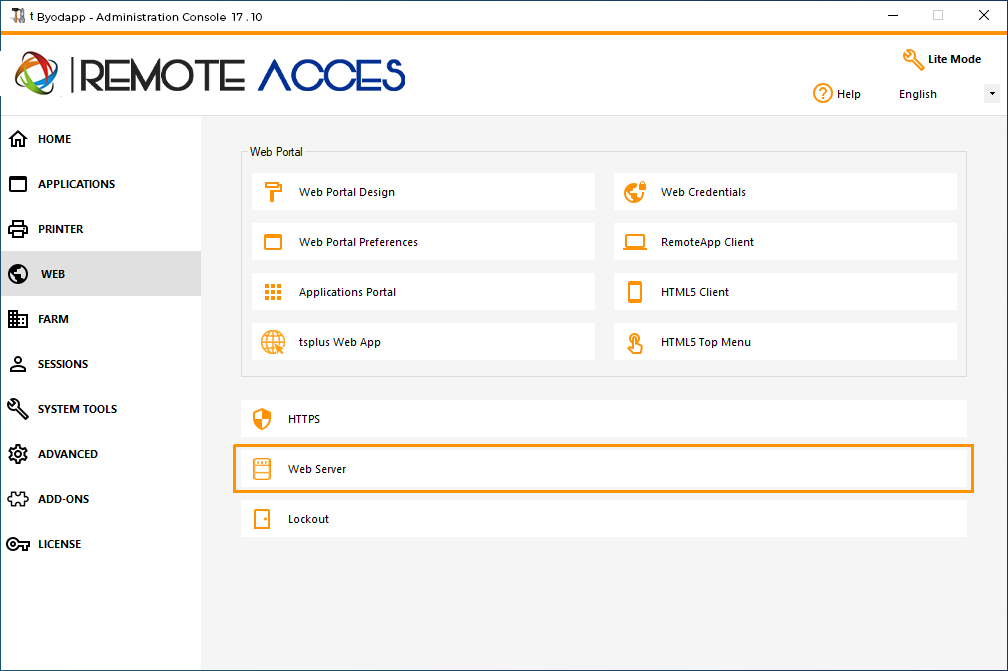This screenshot has height=671, width=1008.
Task: Click the app icon in the title bar
Action: click(19, 15)
